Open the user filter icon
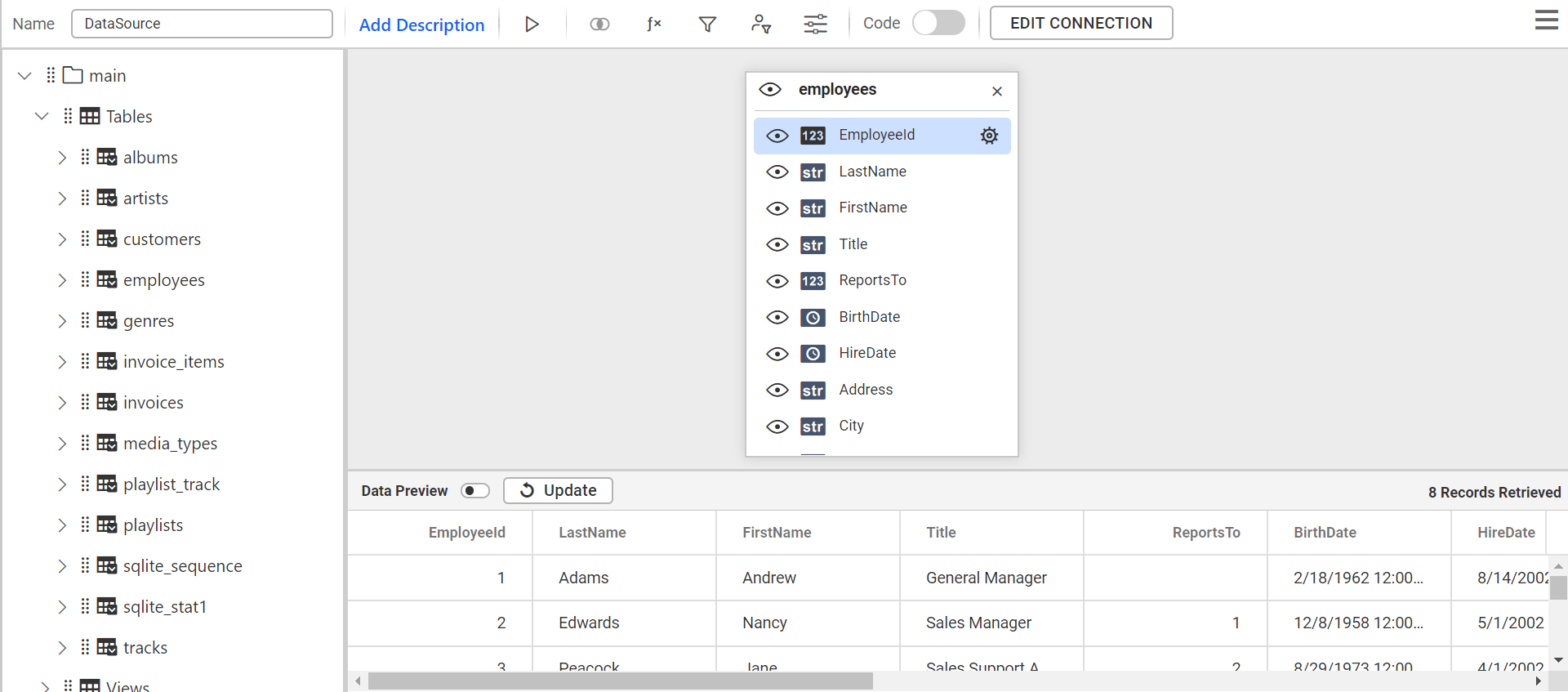The width and height of the screenshot is (1568, 692). (761, 24)
